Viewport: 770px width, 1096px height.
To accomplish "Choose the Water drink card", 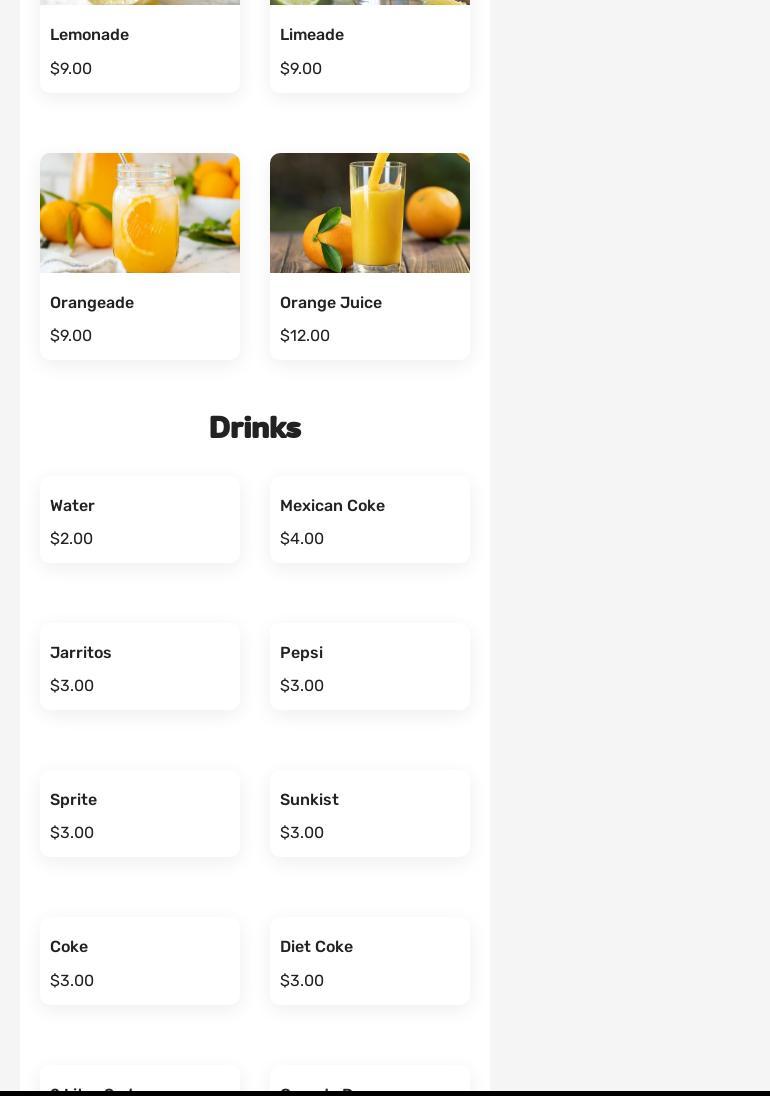I will 140,519.
